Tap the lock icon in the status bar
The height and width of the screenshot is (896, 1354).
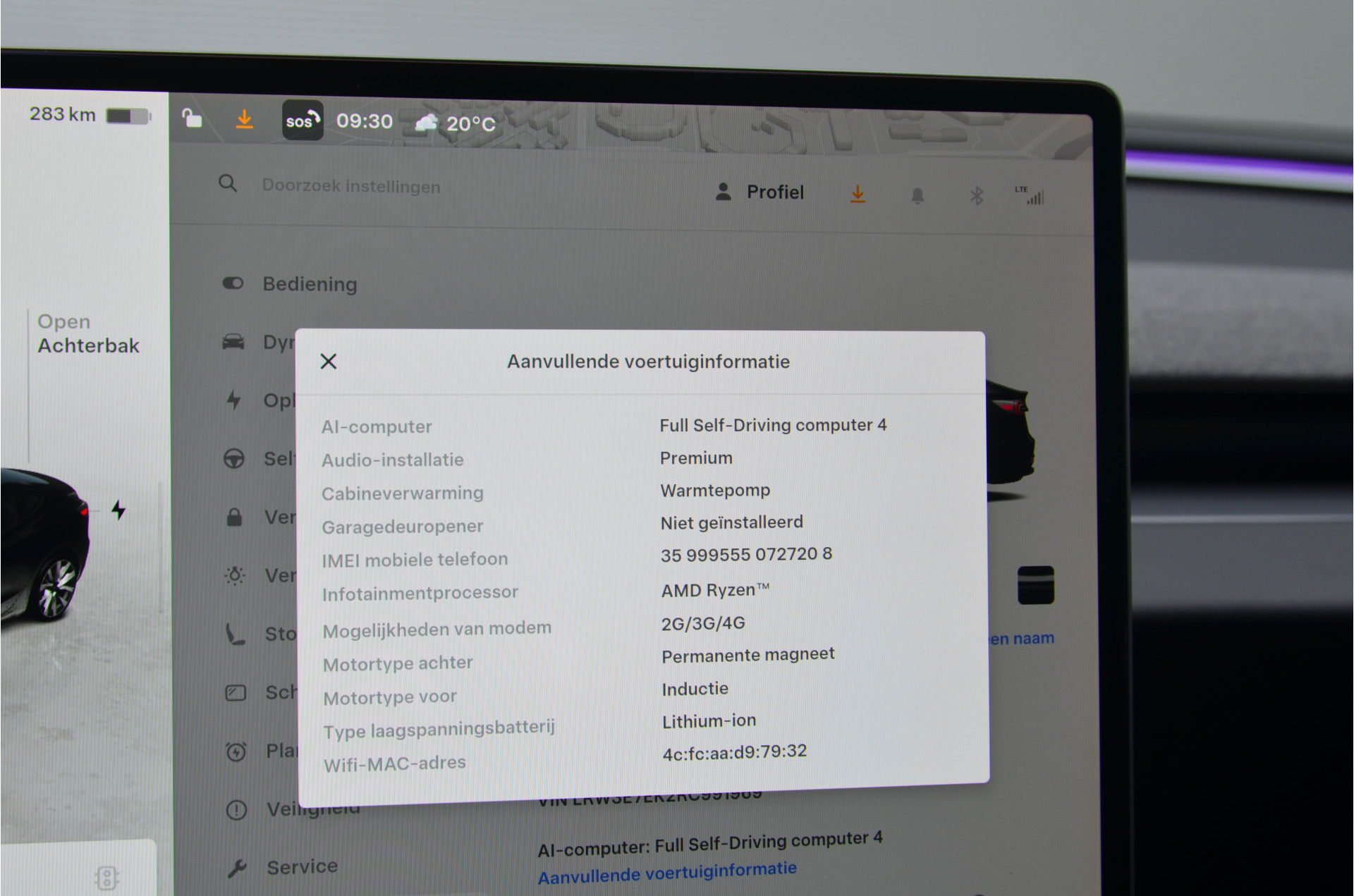pos(192,118)
